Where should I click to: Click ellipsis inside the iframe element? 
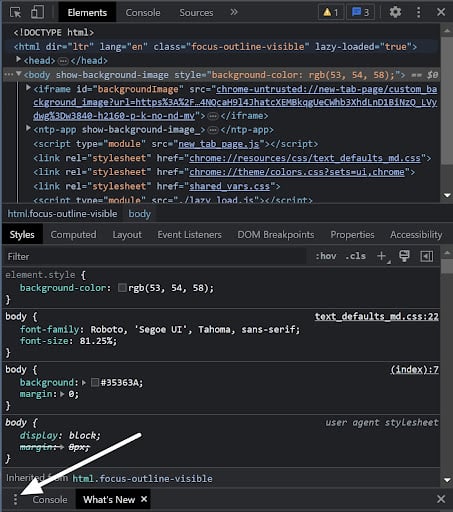[213, 116]
